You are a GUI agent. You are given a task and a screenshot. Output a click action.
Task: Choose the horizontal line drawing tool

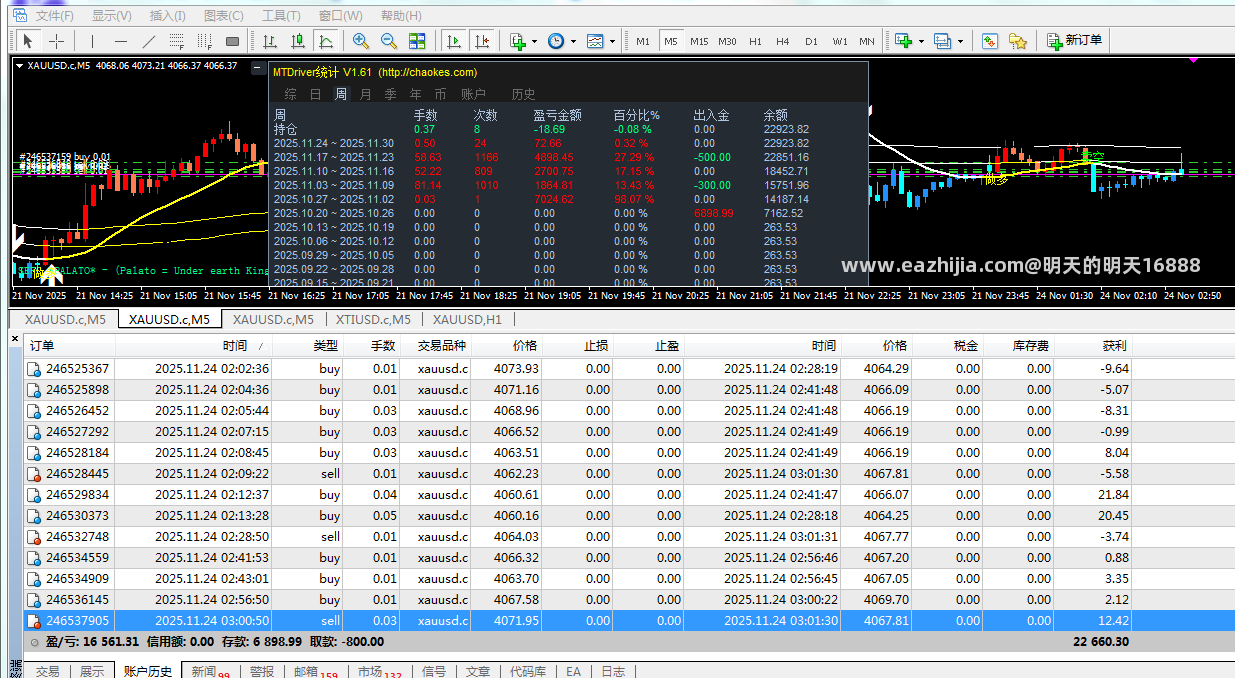[121, 41]
